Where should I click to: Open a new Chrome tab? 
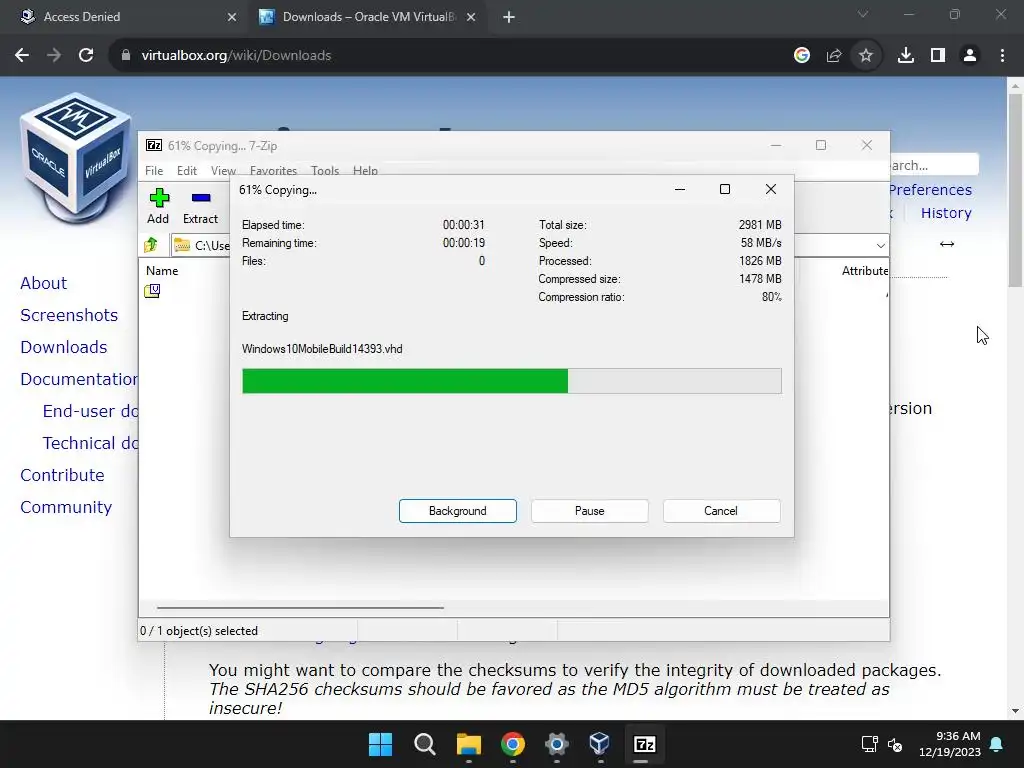[x=509, y=17]
